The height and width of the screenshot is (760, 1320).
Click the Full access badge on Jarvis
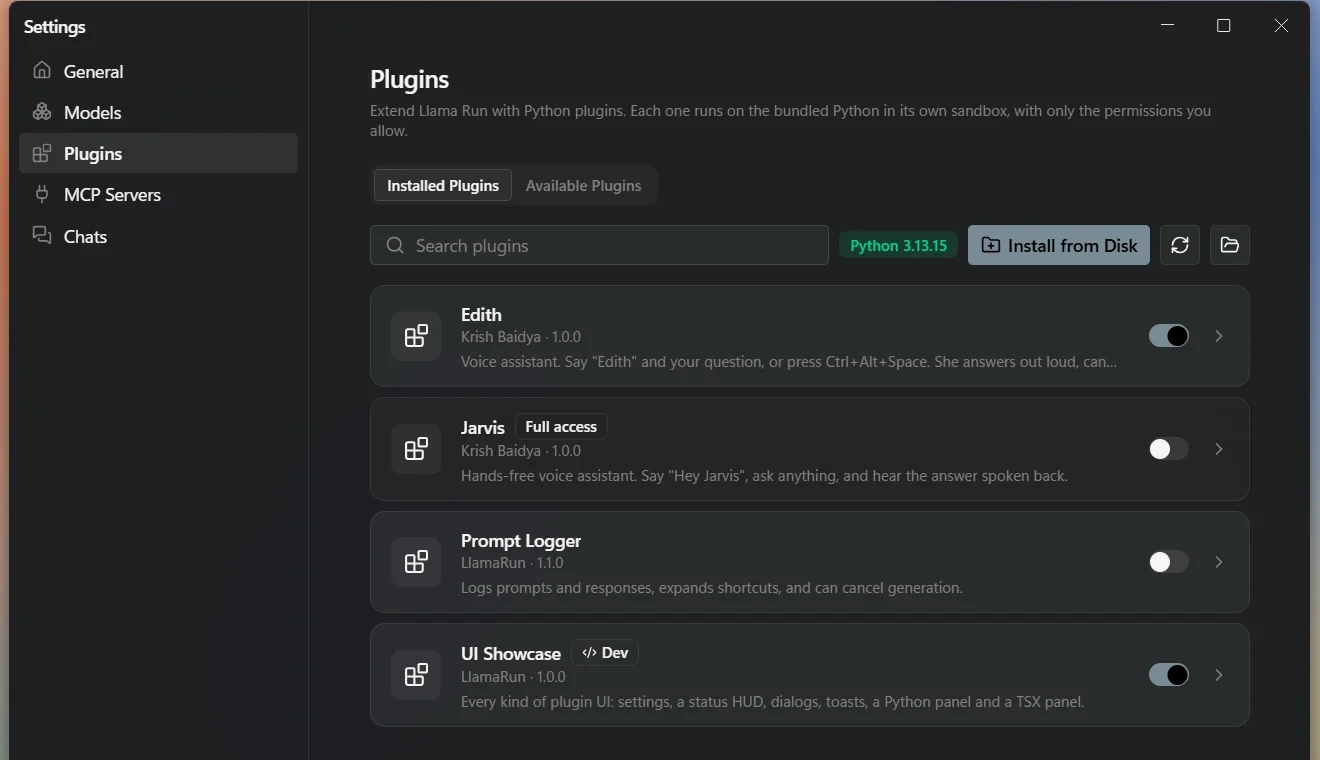[x=561, y=427]
